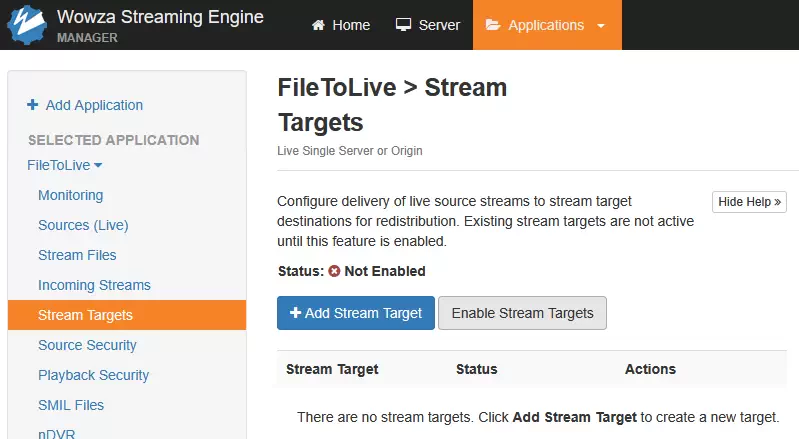799x439 pixels.
Task: Open Source Security settings
Action: click(87, 345)
